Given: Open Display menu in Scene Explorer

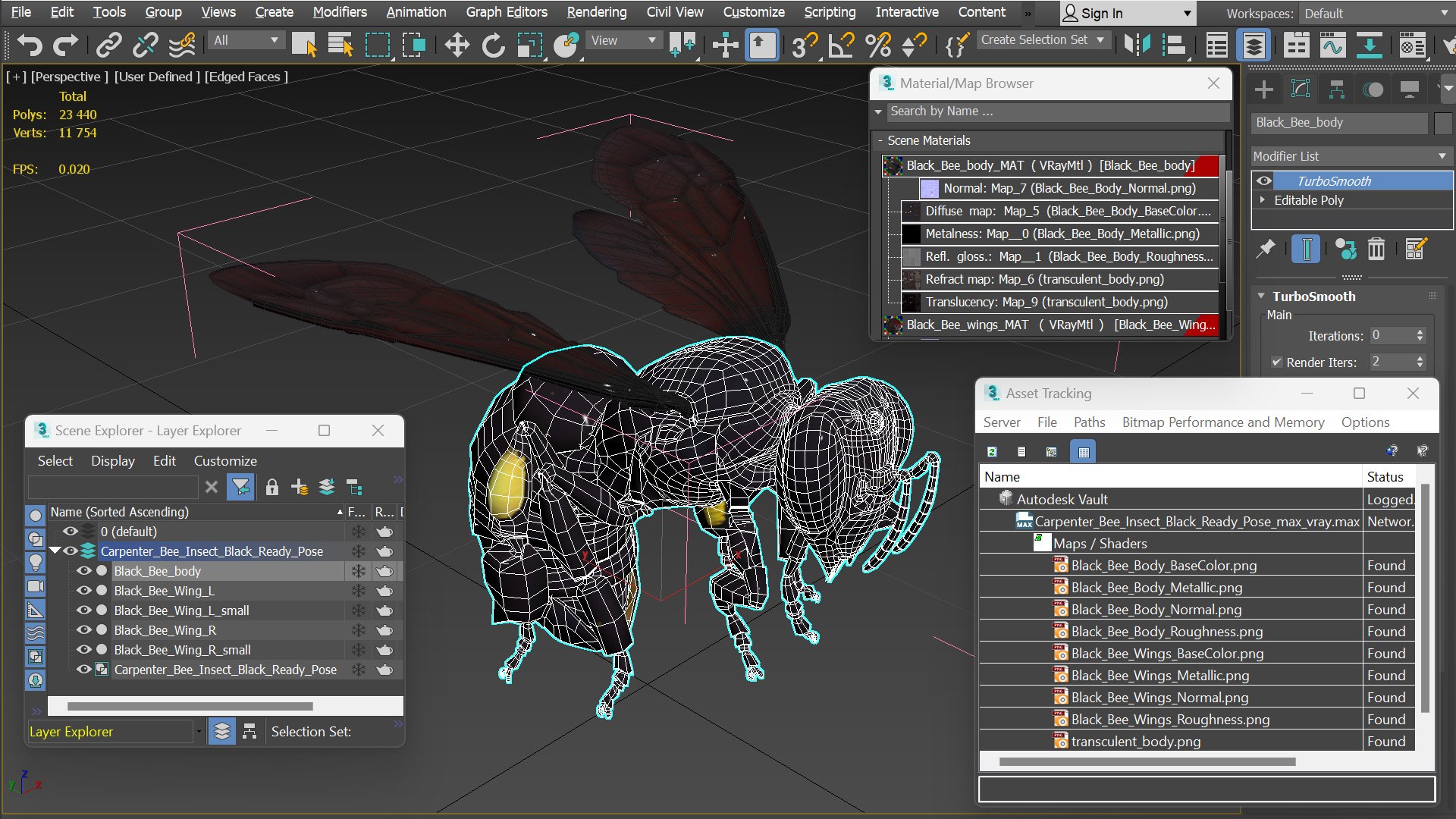Looking at the screenshot, I should pos(113,461).
